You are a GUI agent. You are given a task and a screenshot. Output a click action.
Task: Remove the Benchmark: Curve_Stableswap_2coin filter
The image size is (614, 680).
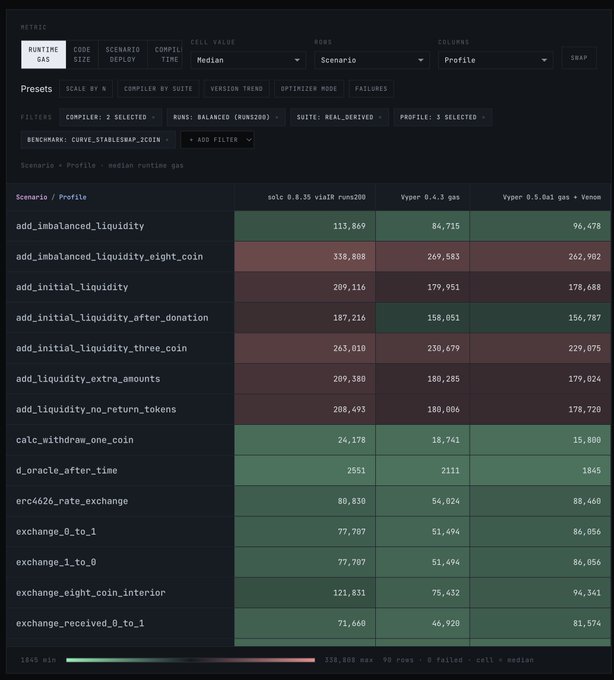167,140
